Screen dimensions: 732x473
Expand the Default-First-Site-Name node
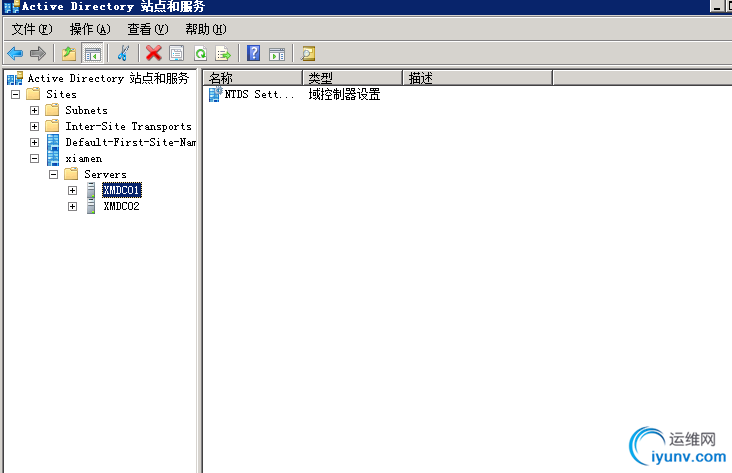tap(34, 142)
